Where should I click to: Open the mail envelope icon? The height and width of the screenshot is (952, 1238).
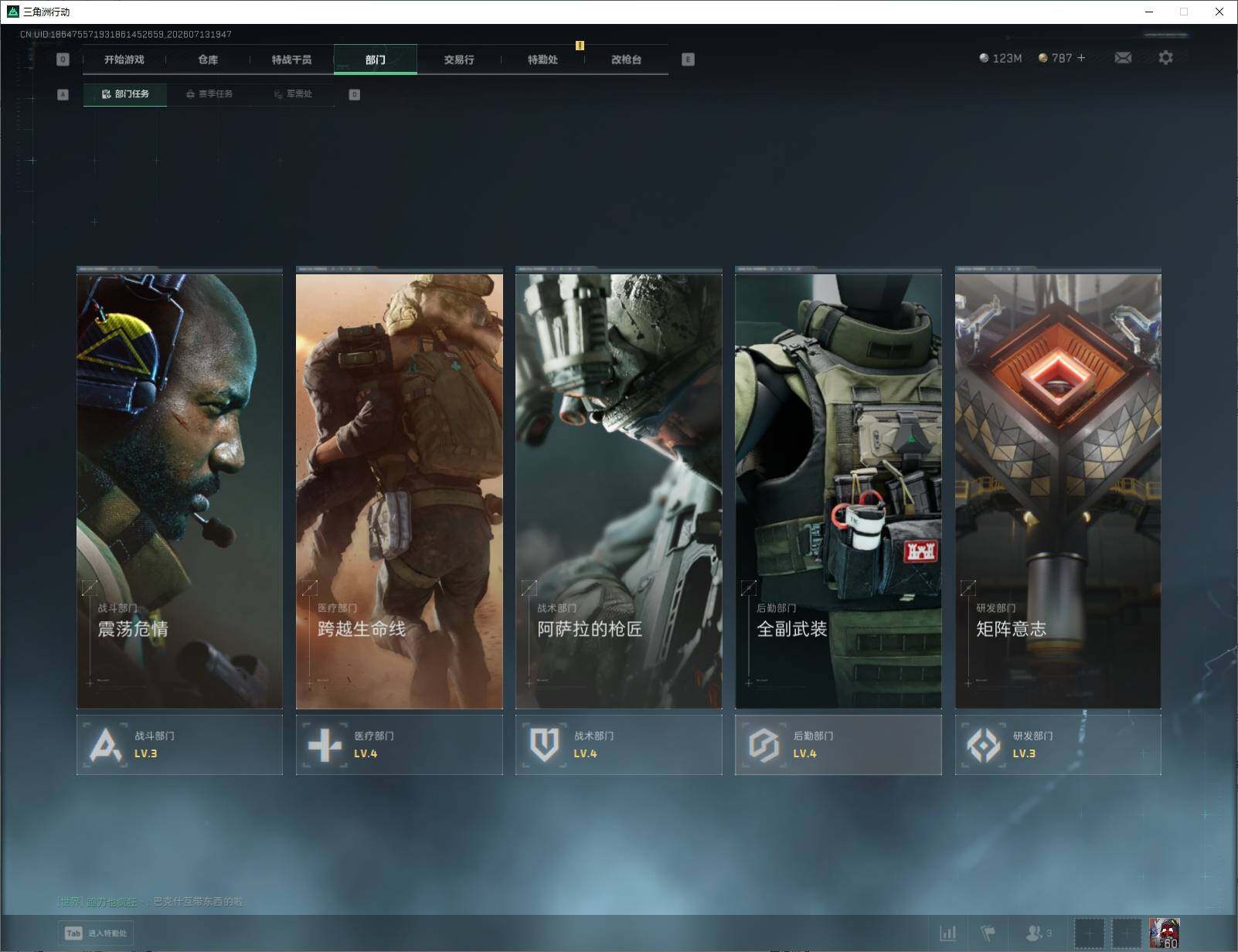[1123, 58]
